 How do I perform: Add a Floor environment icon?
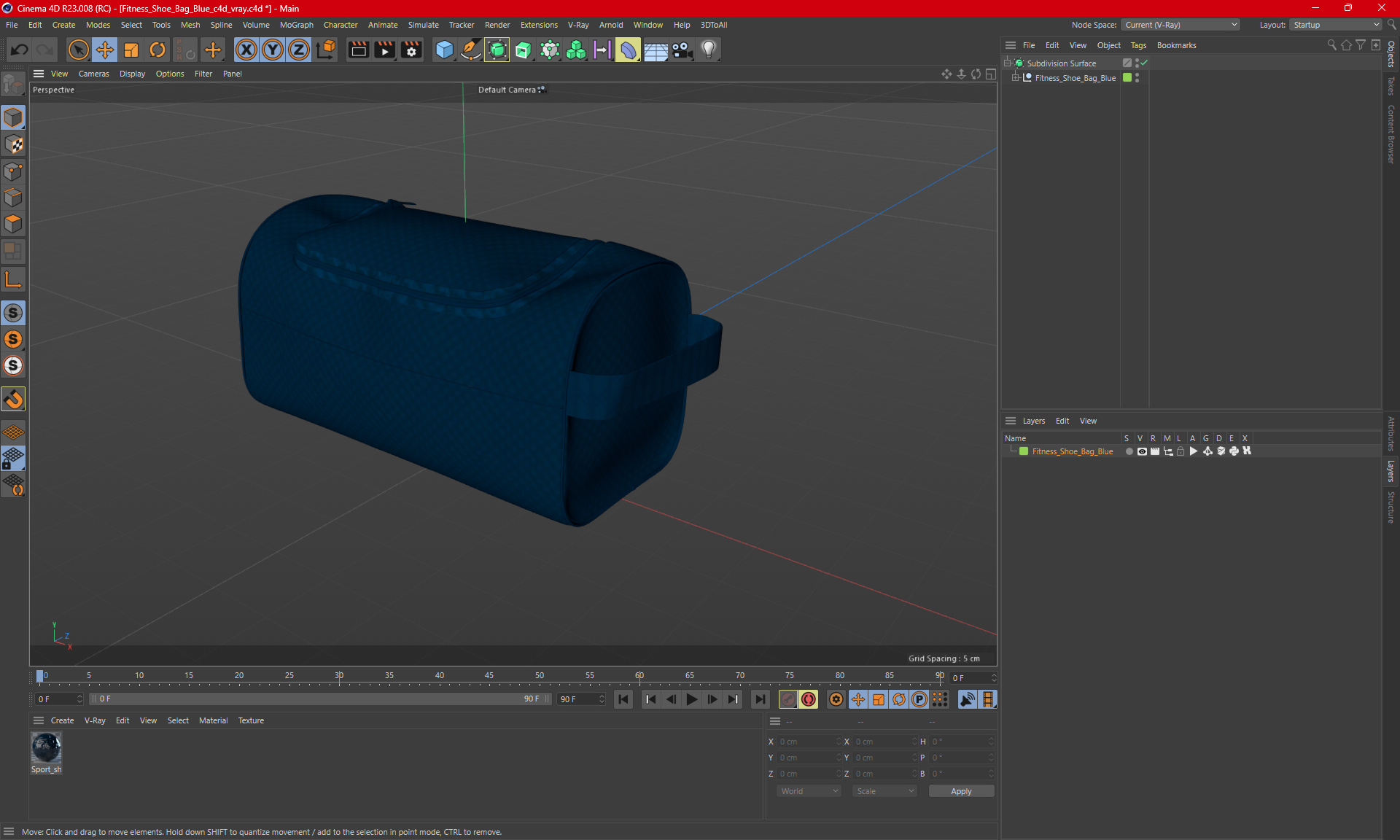coord(656,50)
